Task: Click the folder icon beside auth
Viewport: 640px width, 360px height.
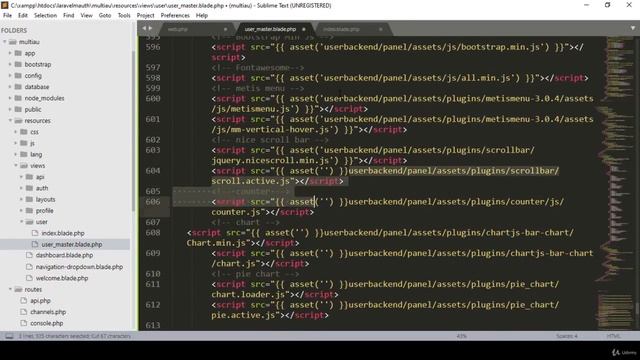Action: tap(29, 188)
